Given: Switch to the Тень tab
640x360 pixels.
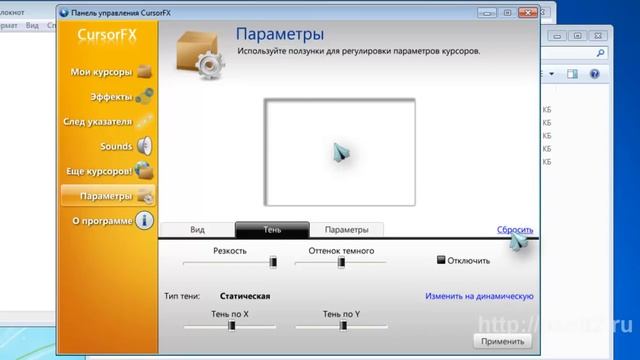Looking at the screenshot, I should pos(272,229).
